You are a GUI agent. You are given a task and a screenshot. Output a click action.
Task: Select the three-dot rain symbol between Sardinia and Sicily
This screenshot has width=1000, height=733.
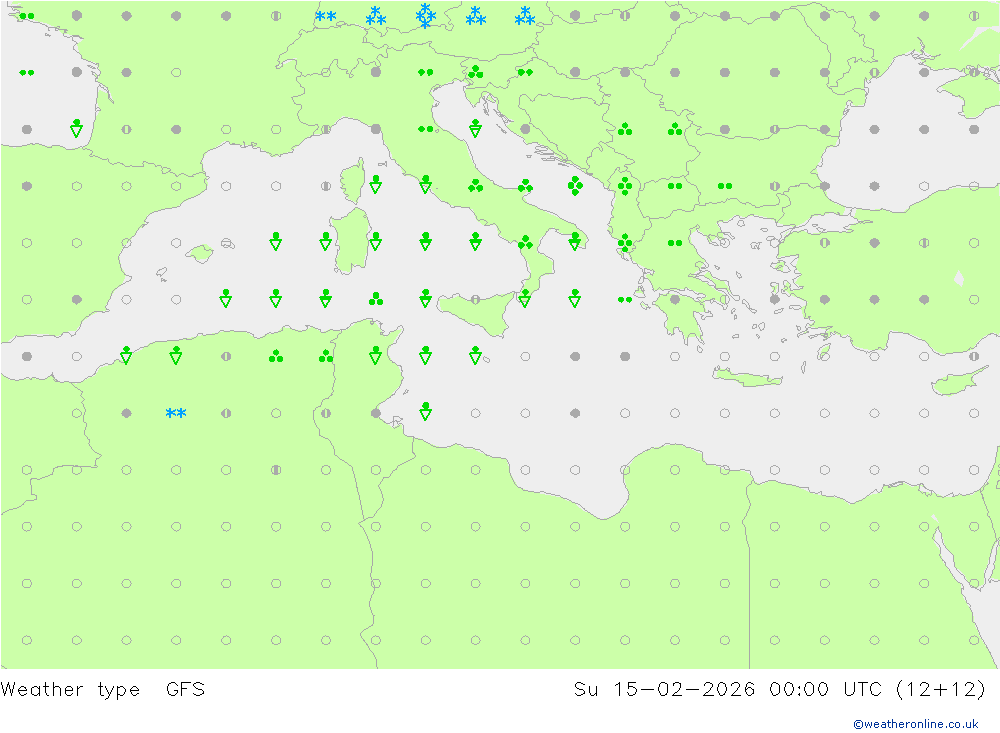pos(376,299)
